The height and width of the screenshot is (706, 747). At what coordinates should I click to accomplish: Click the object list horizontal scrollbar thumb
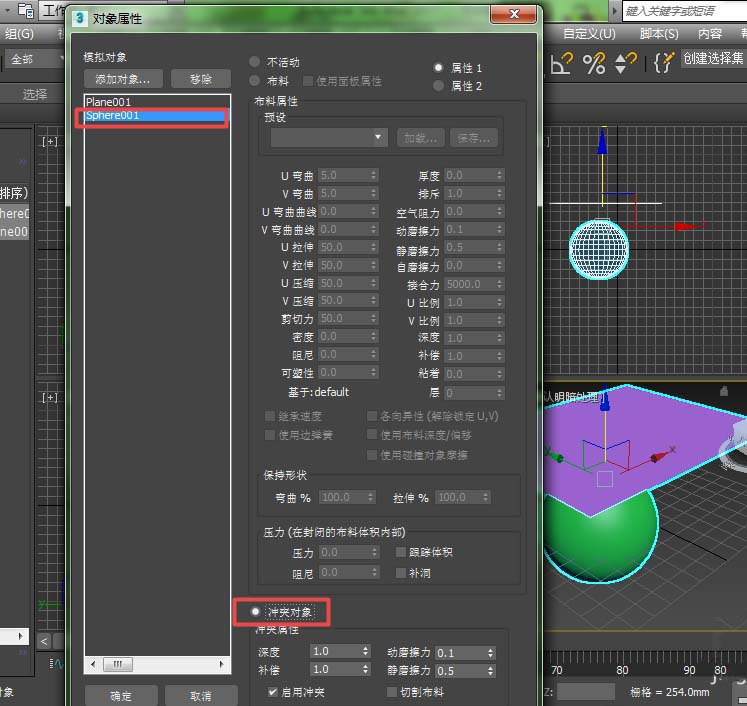(x=118, y=664)
